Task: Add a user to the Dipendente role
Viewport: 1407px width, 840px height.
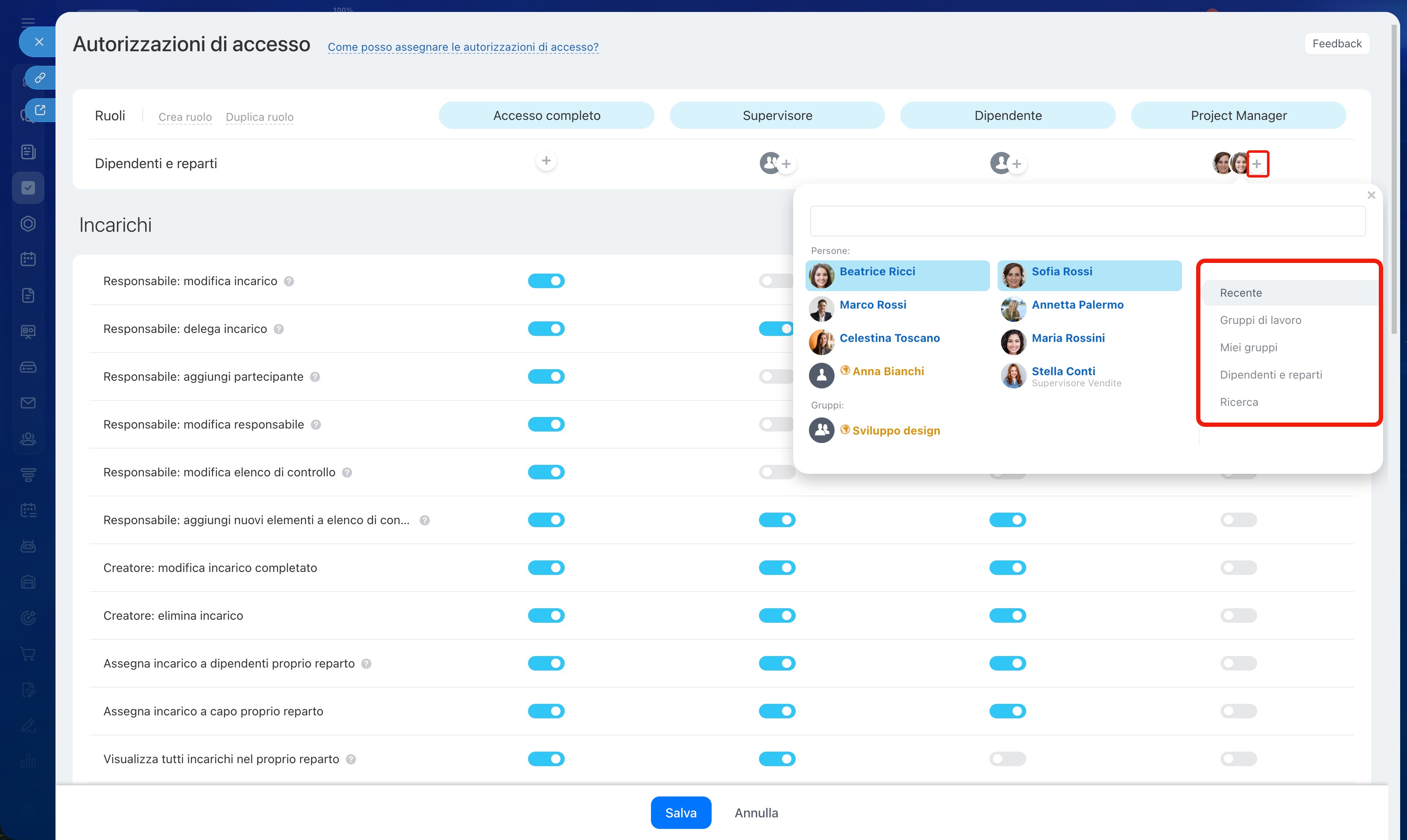Action: pyautogui.click(x=1016, y=164)
